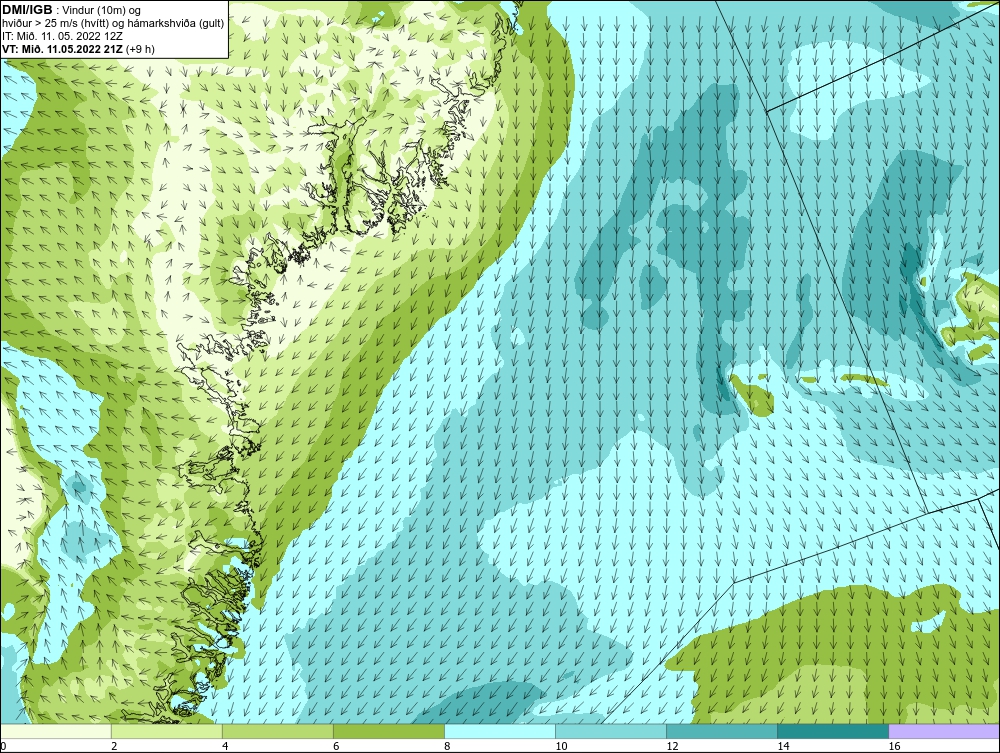Click the 0–2 m/s palest legend swatch
The width and height of the screenshot is (1000, 753).
(56, 731)
